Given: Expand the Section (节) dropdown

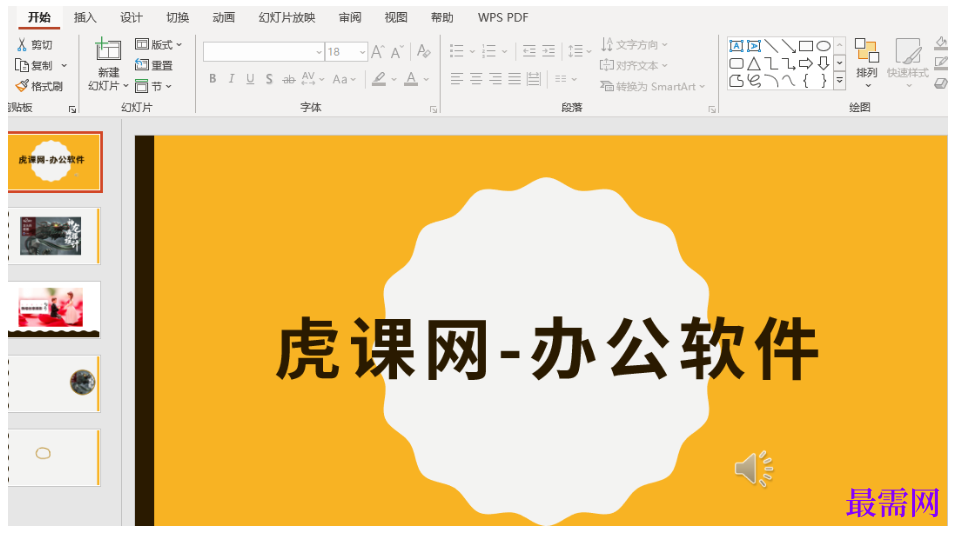Looking at the screenshot, I should click(x=169, y=86).
